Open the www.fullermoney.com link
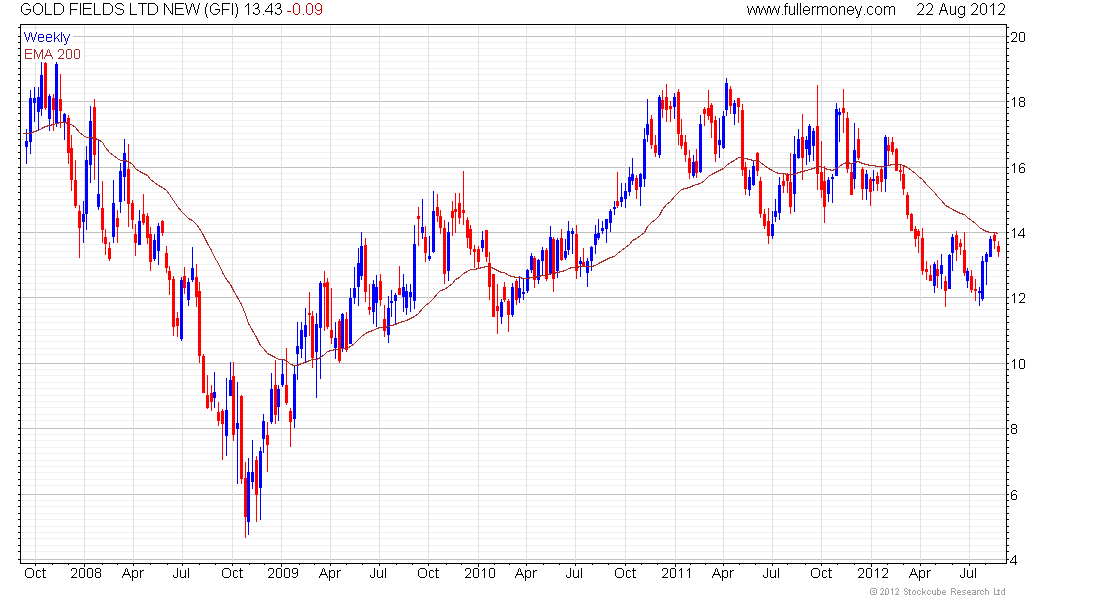Screen dimensions: 1100x600 pos(820,10)
